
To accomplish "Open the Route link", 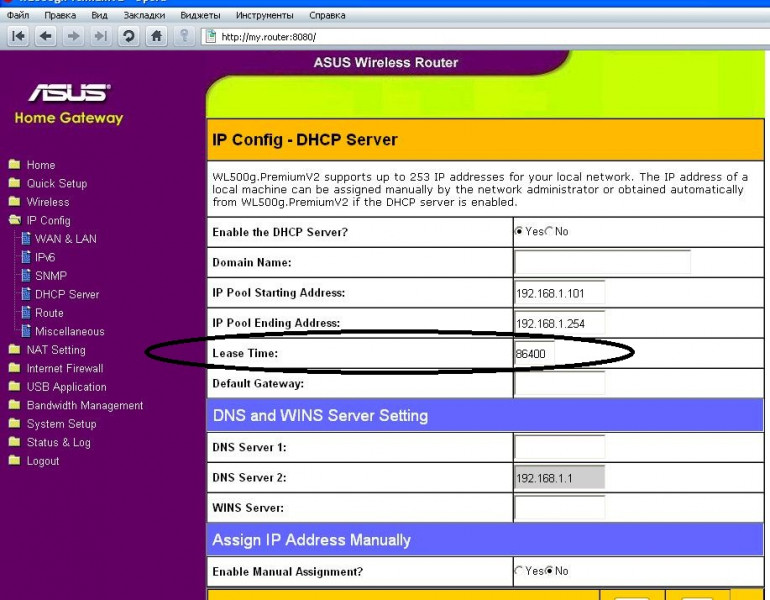I will point(49,313).
